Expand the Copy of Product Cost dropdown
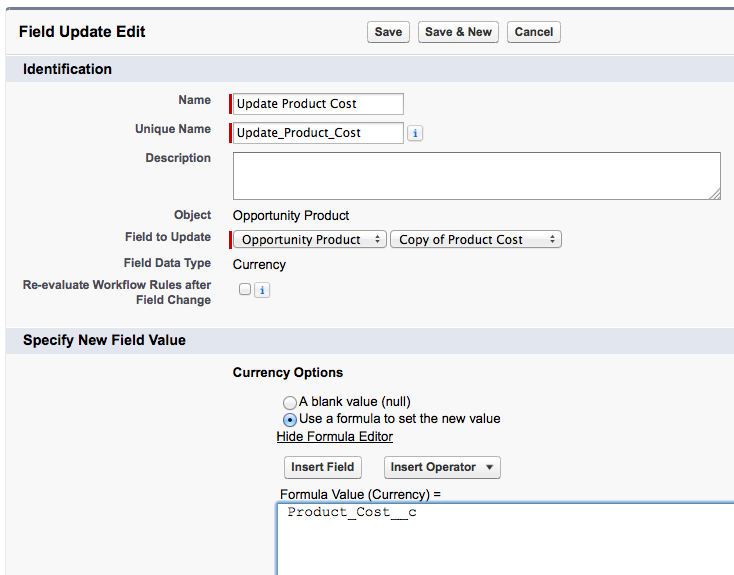 click(475, 240)
